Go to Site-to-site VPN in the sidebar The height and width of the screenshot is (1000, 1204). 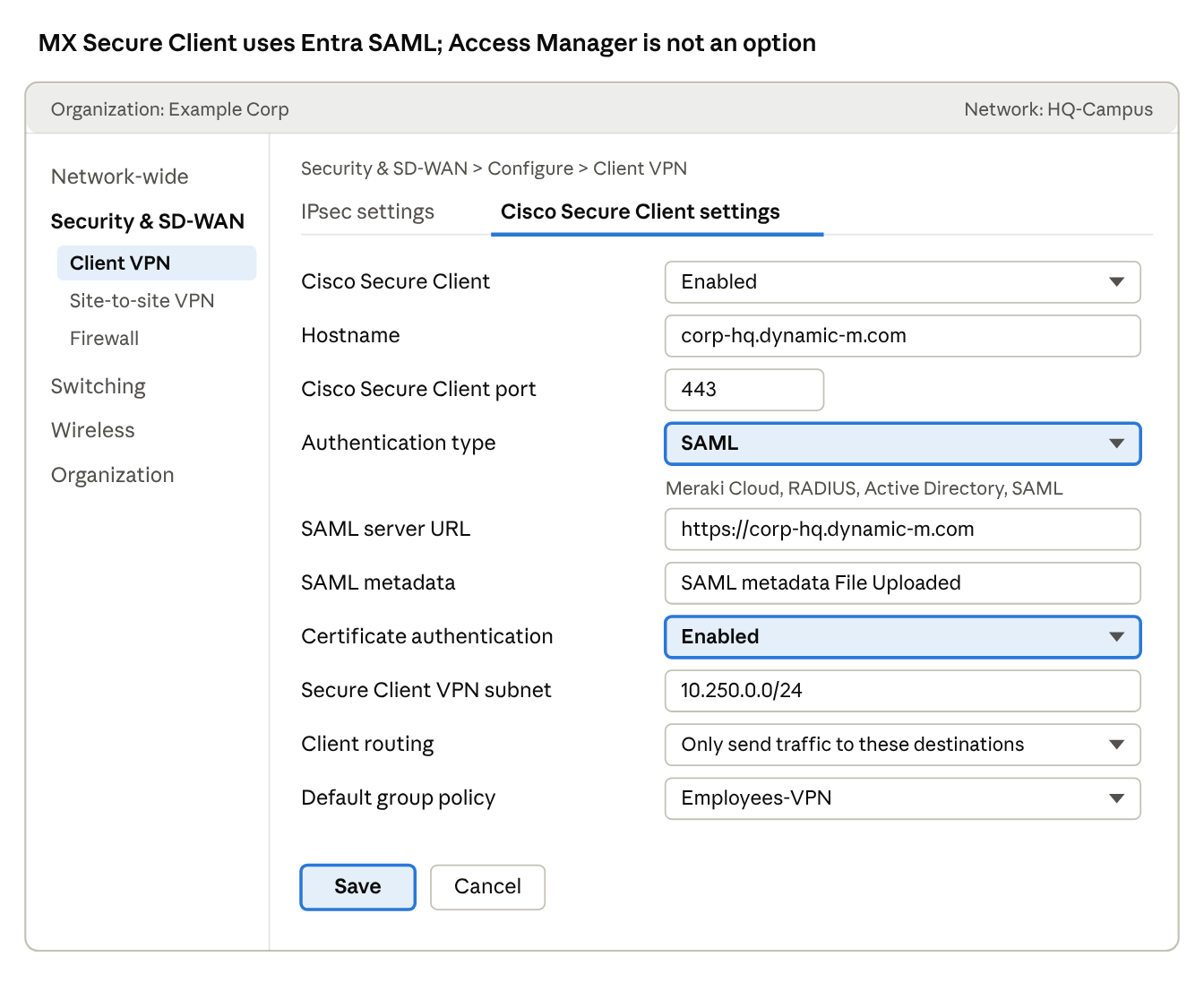click(x=142, y=300)
